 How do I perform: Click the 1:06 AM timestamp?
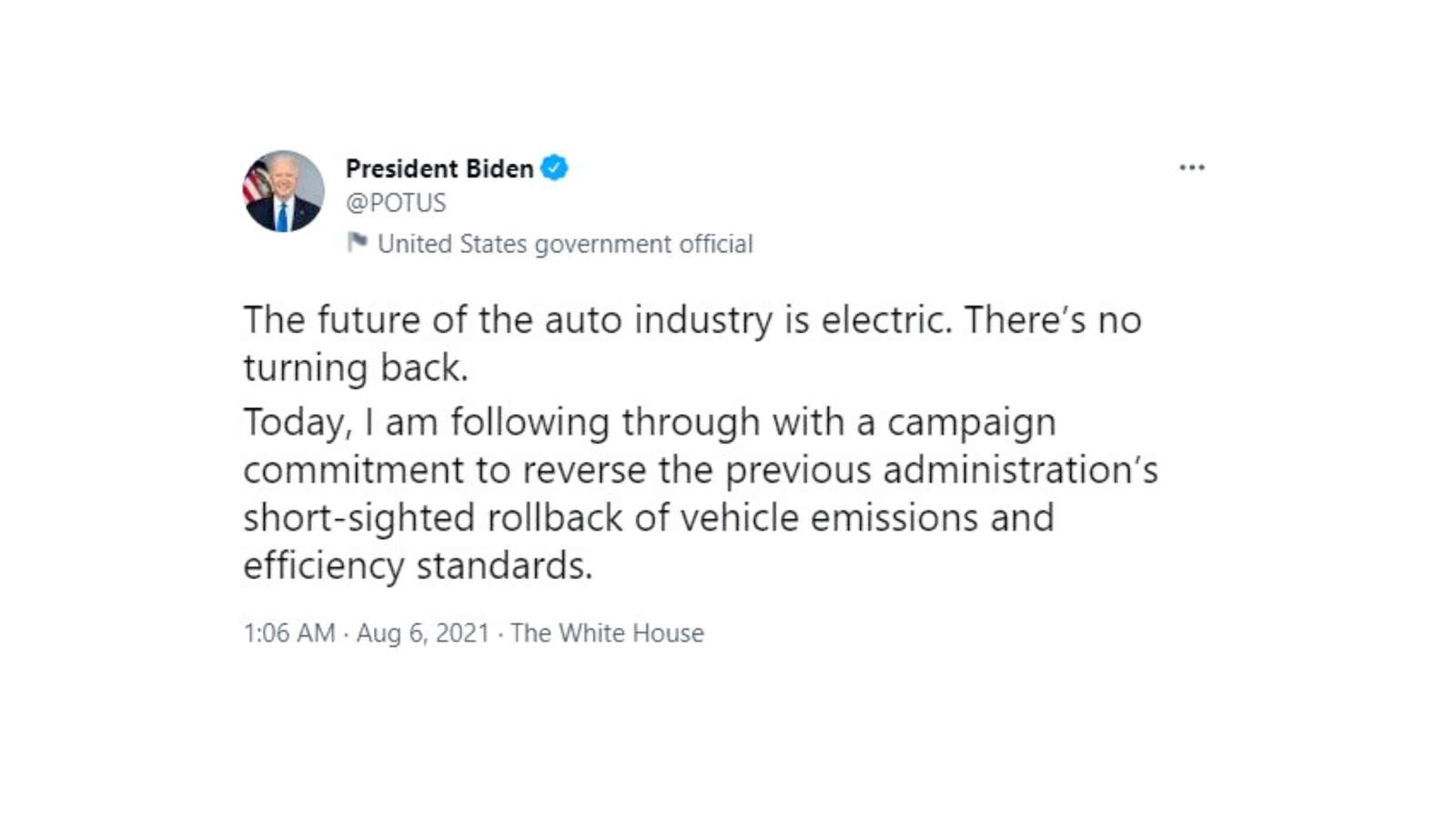(289, 632)
